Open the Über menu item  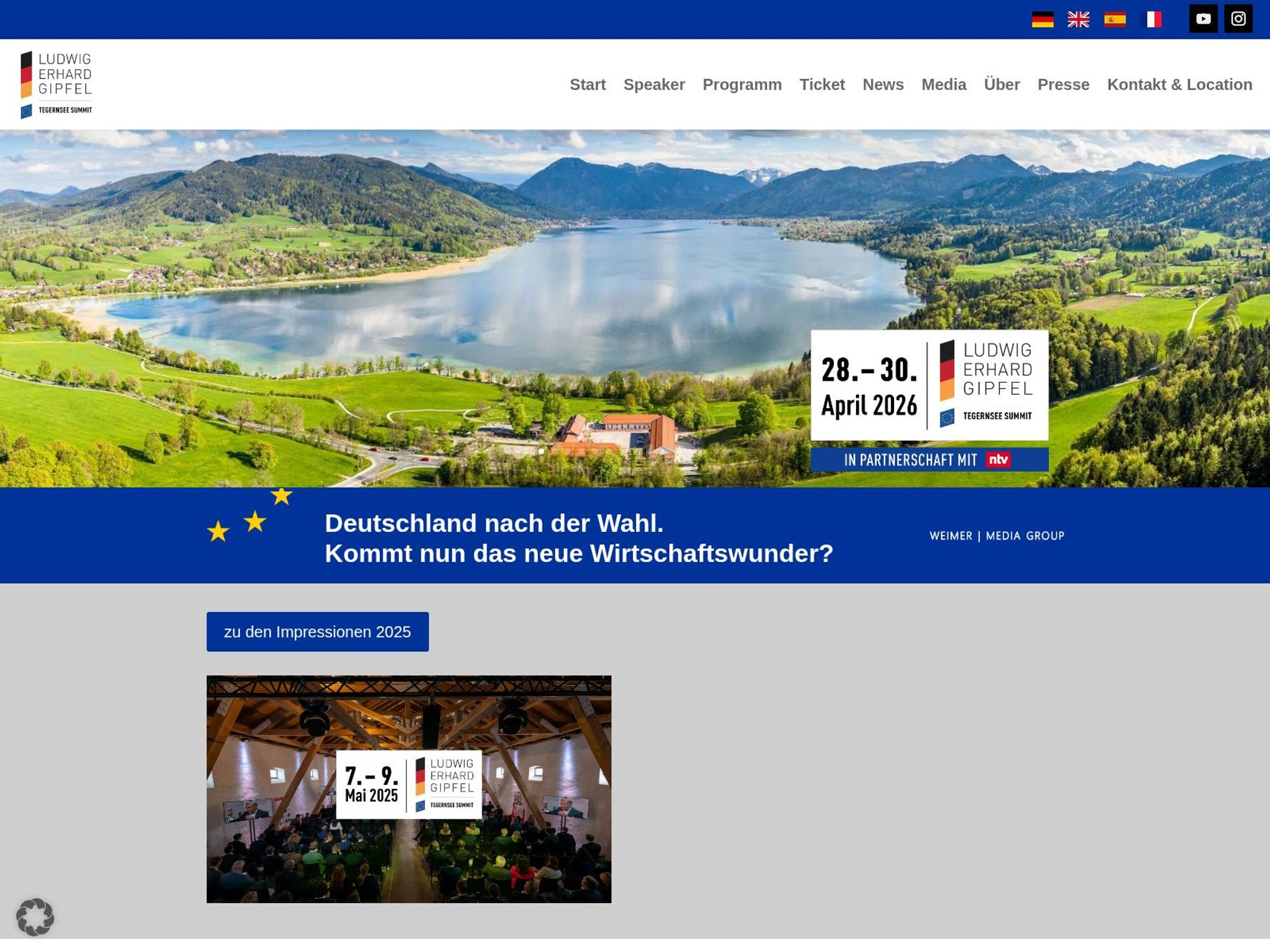coord(1001,84)
